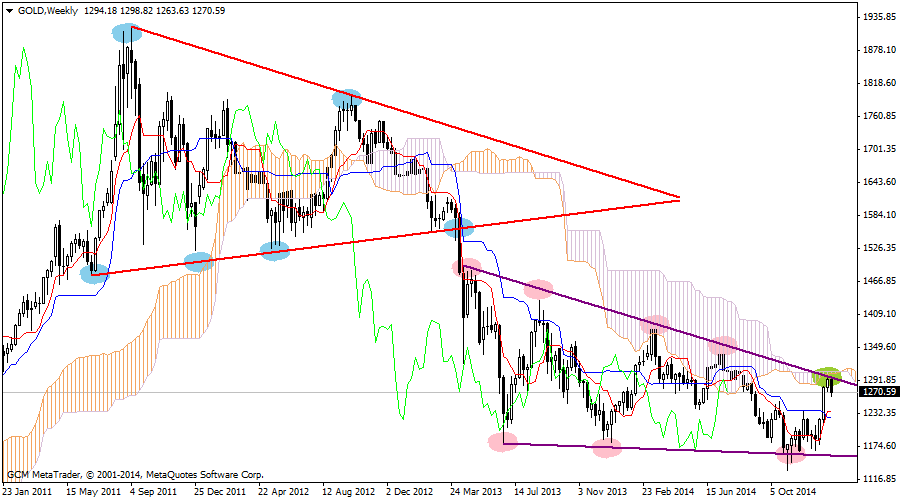Click the current price label 1270.59
900x500 pixels.
[878, 393]
